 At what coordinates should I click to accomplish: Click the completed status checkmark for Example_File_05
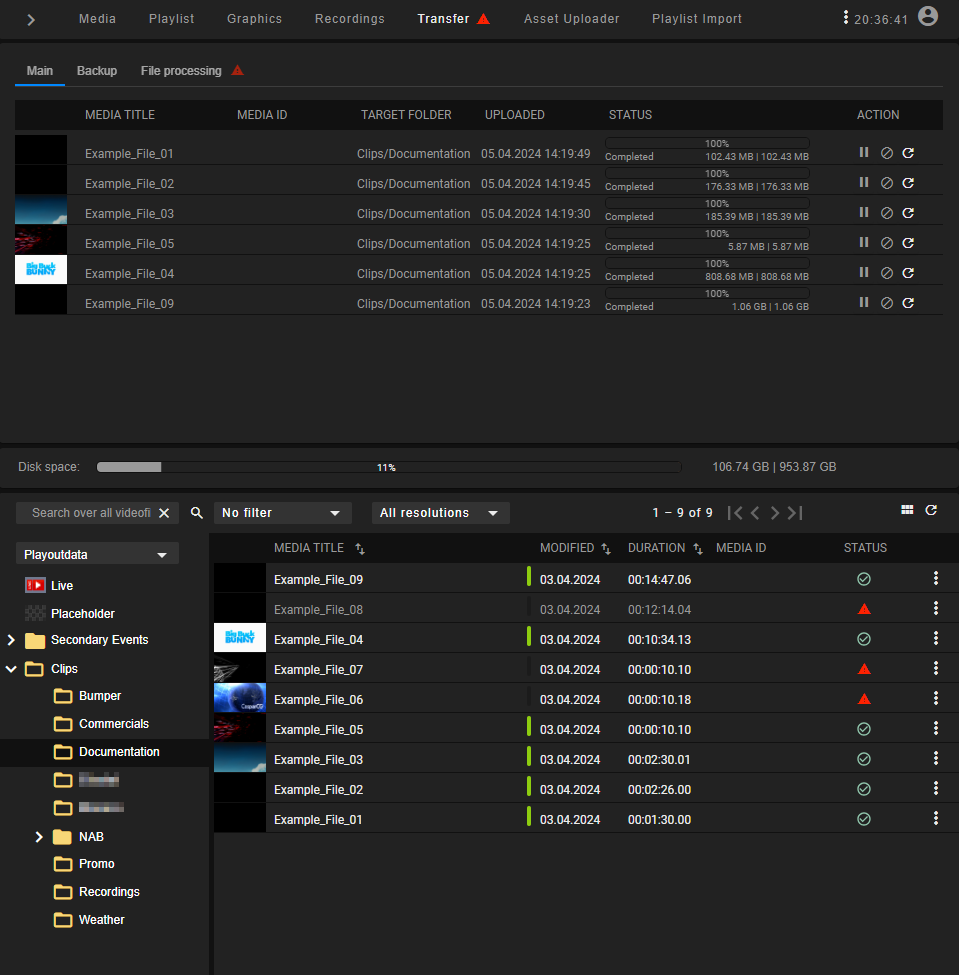[864, 728]
